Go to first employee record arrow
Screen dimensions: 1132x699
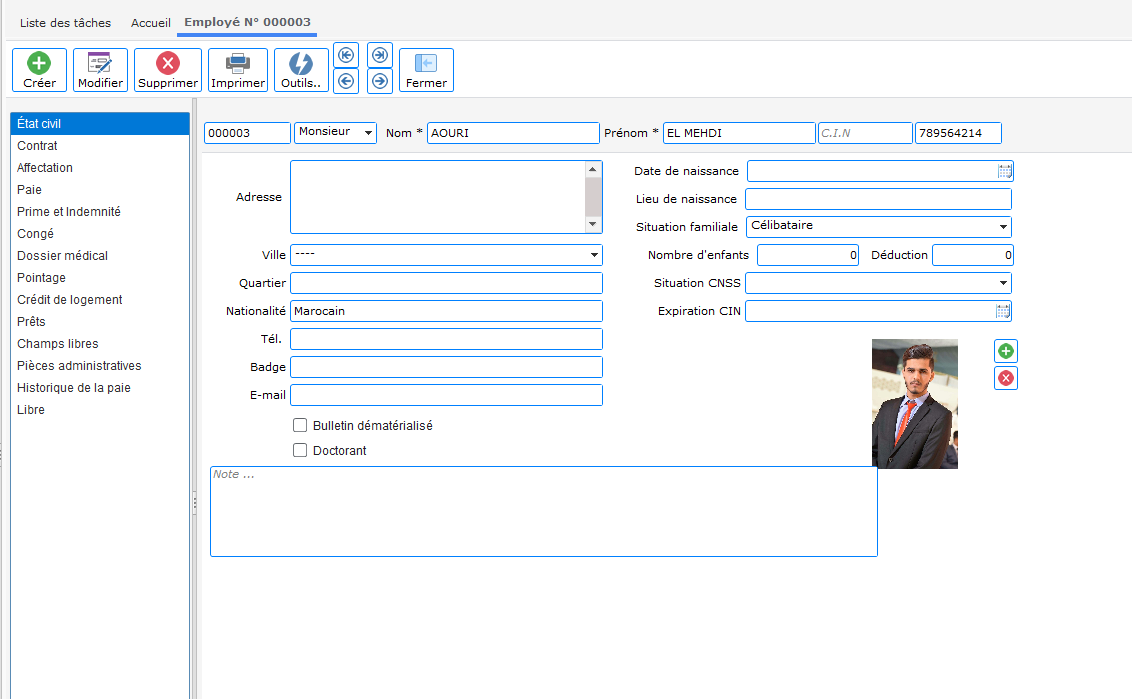tap(346, 55)
